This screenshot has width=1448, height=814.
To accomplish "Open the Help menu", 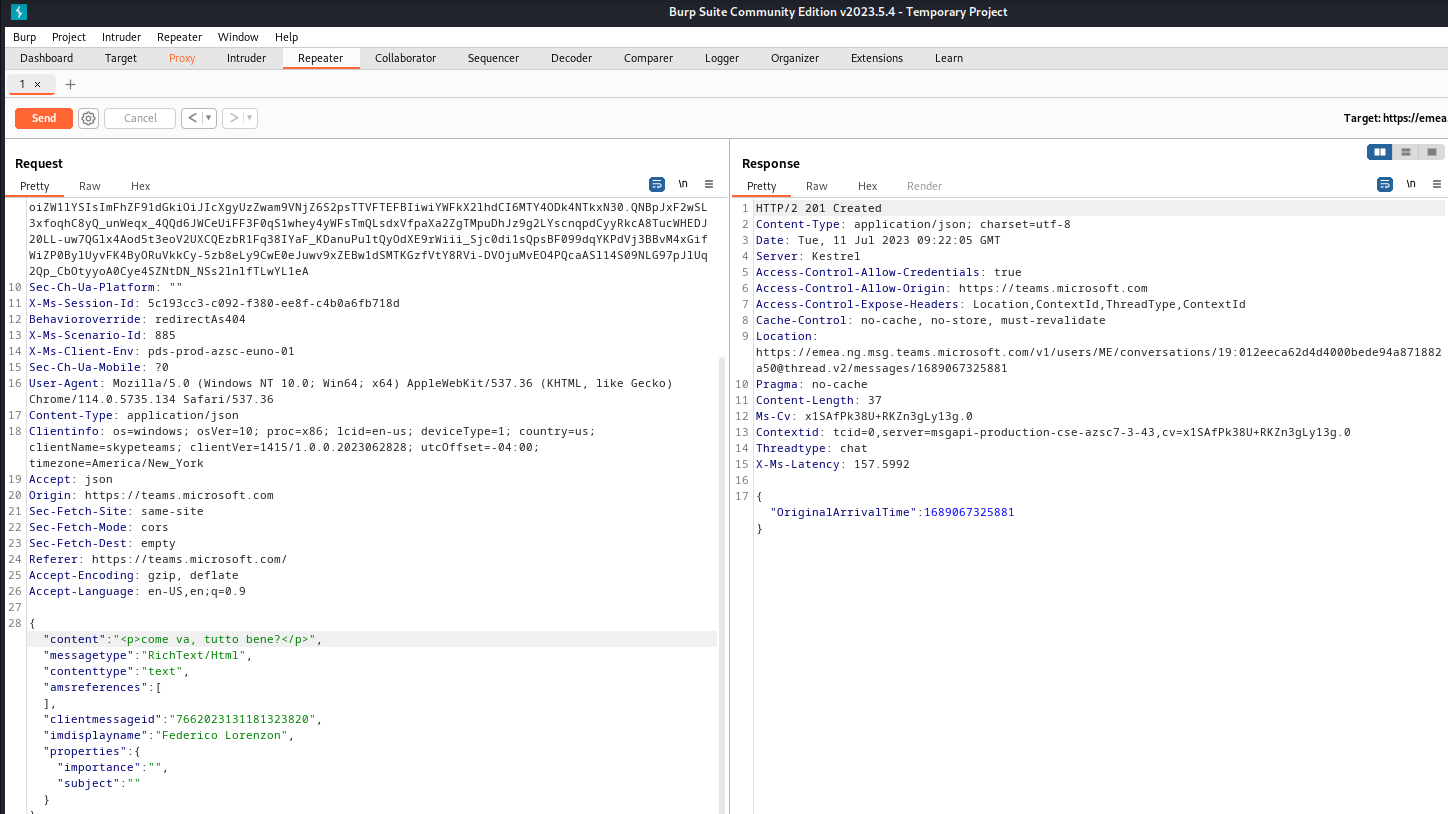I will coord(286,37).
